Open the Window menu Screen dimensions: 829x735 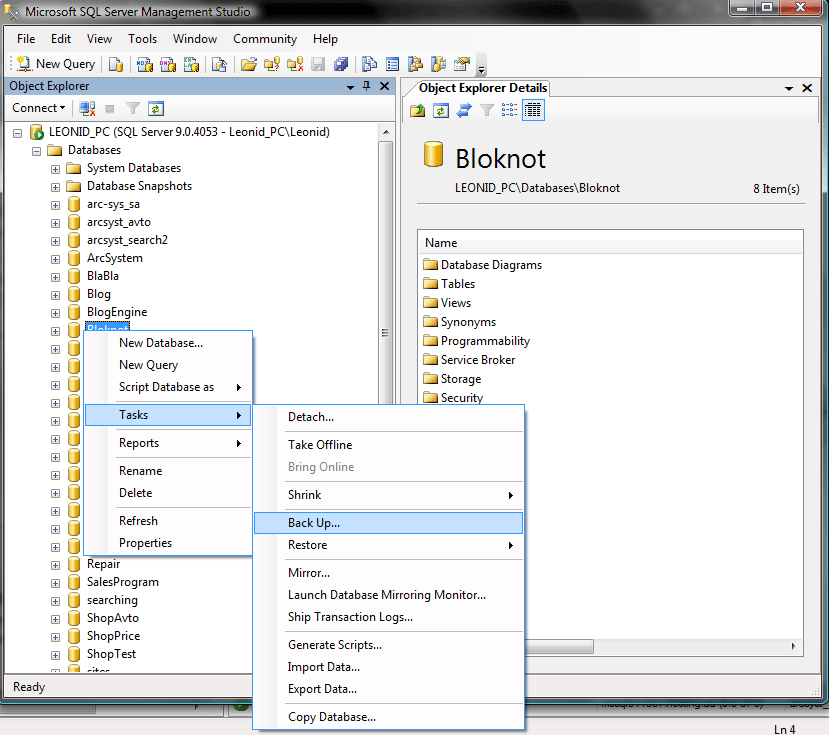(195, 39)
